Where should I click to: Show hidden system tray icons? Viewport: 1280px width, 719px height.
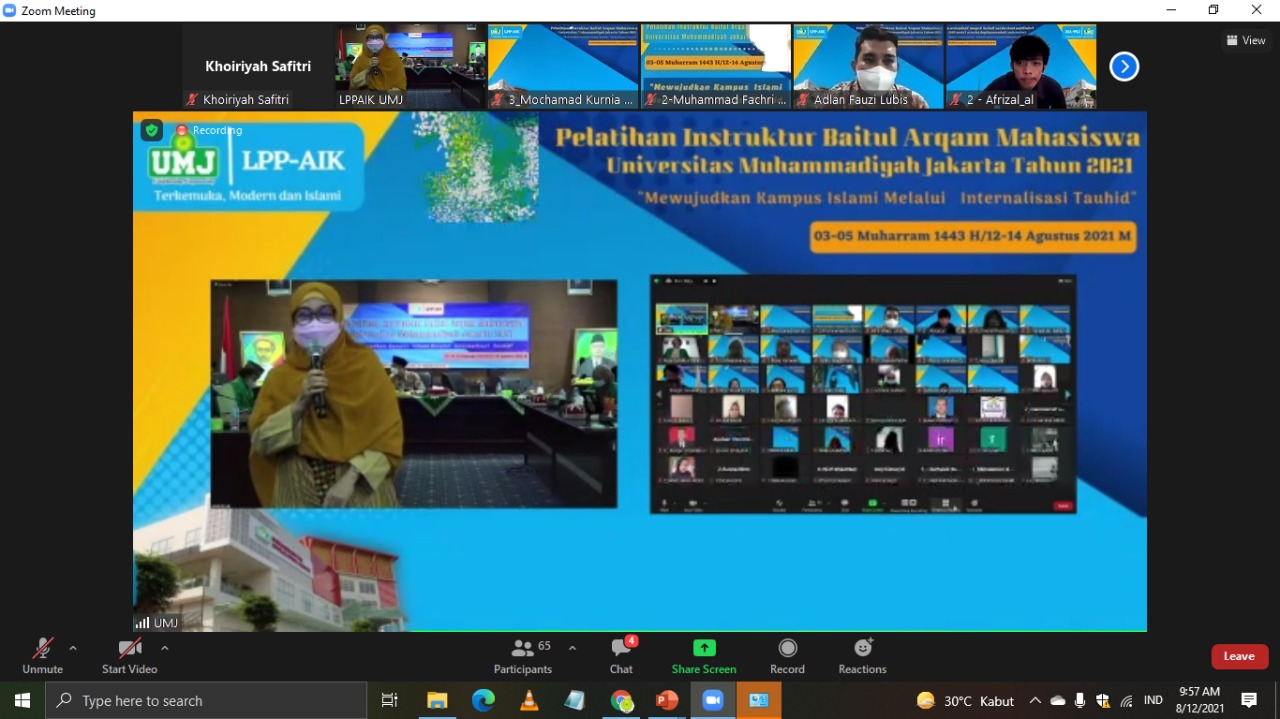click(1035, 700)
